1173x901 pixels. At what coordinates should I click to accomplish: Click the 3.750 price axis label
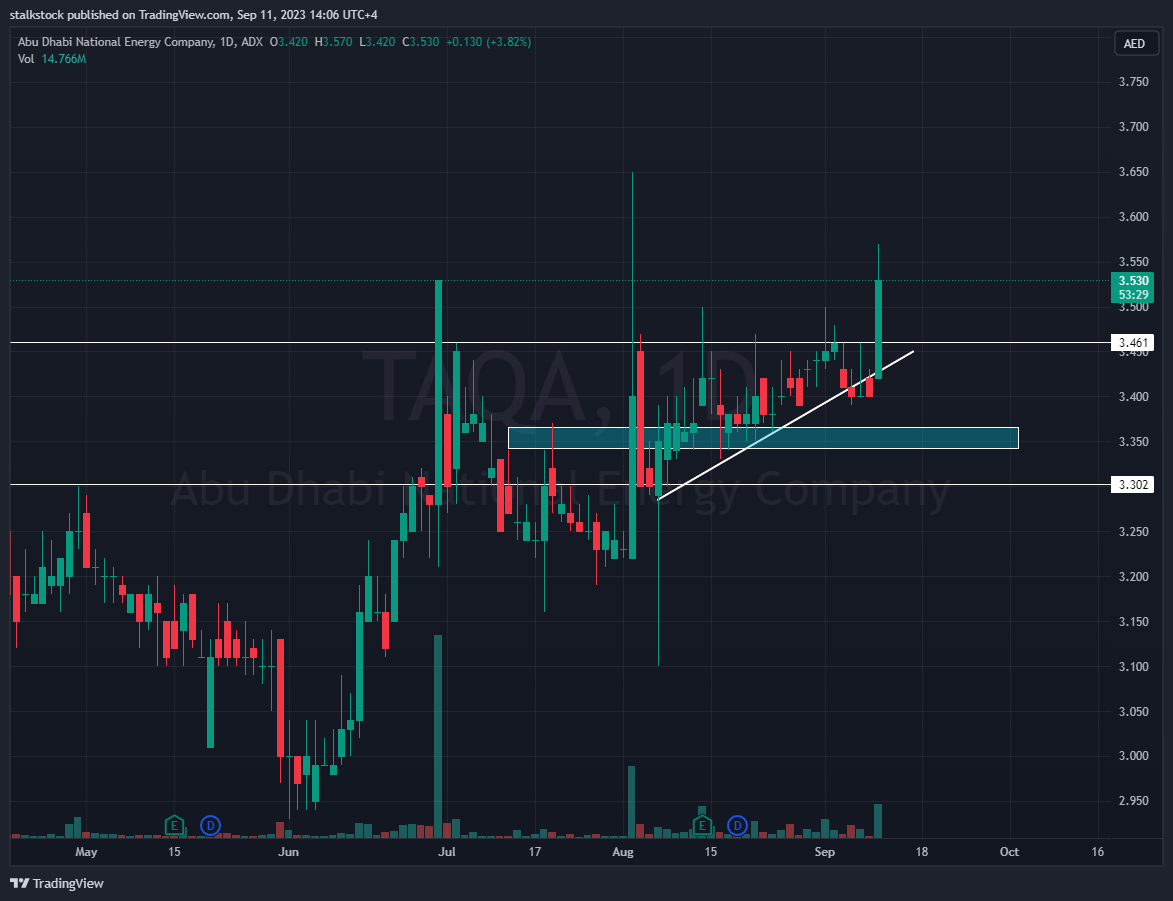[x=1133, y=82]
